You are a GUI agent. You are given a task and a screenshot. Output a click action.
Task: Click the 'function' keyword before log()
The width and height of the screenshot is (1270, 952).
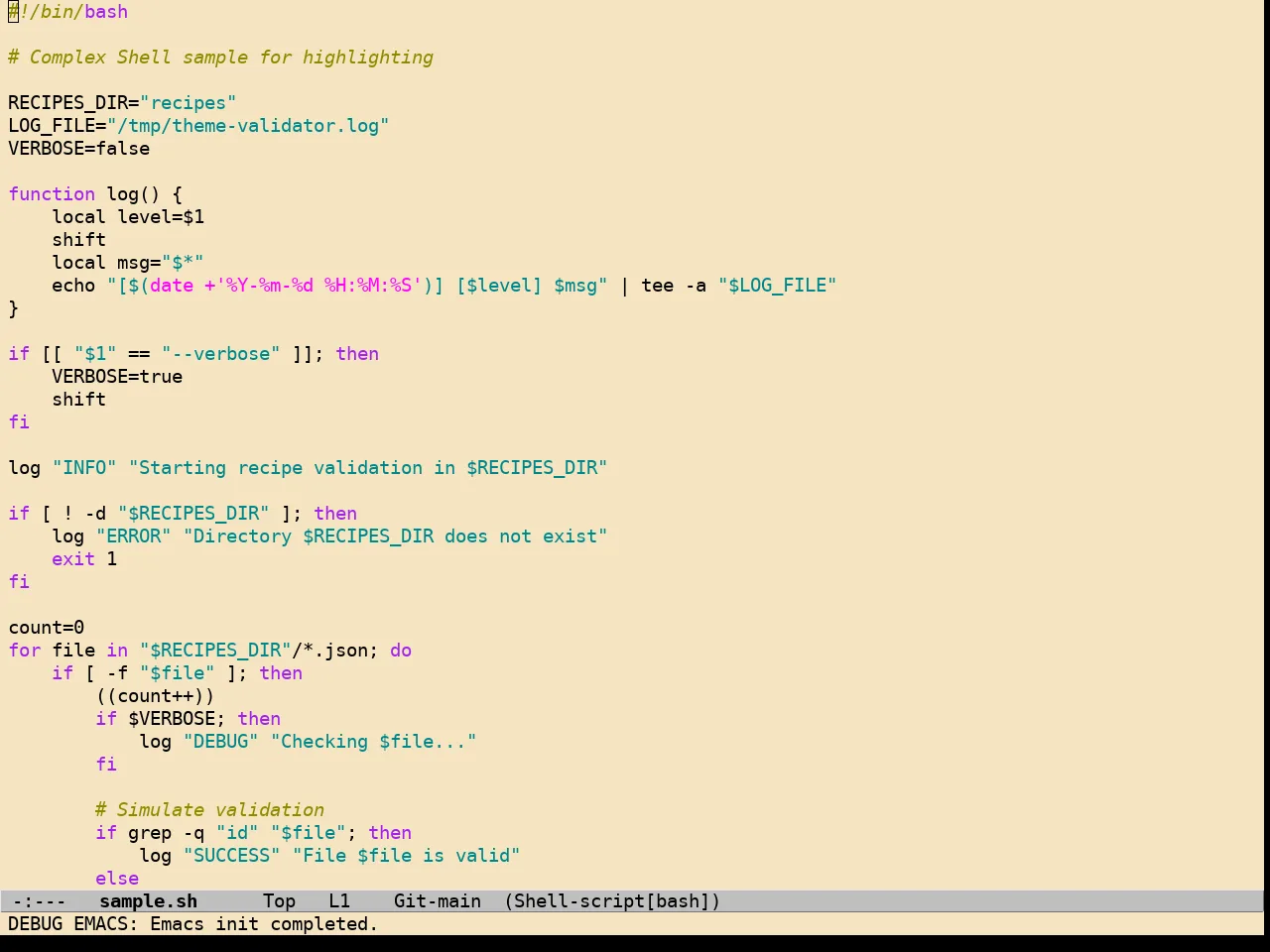pyautogui.click(x=52, y=194)
